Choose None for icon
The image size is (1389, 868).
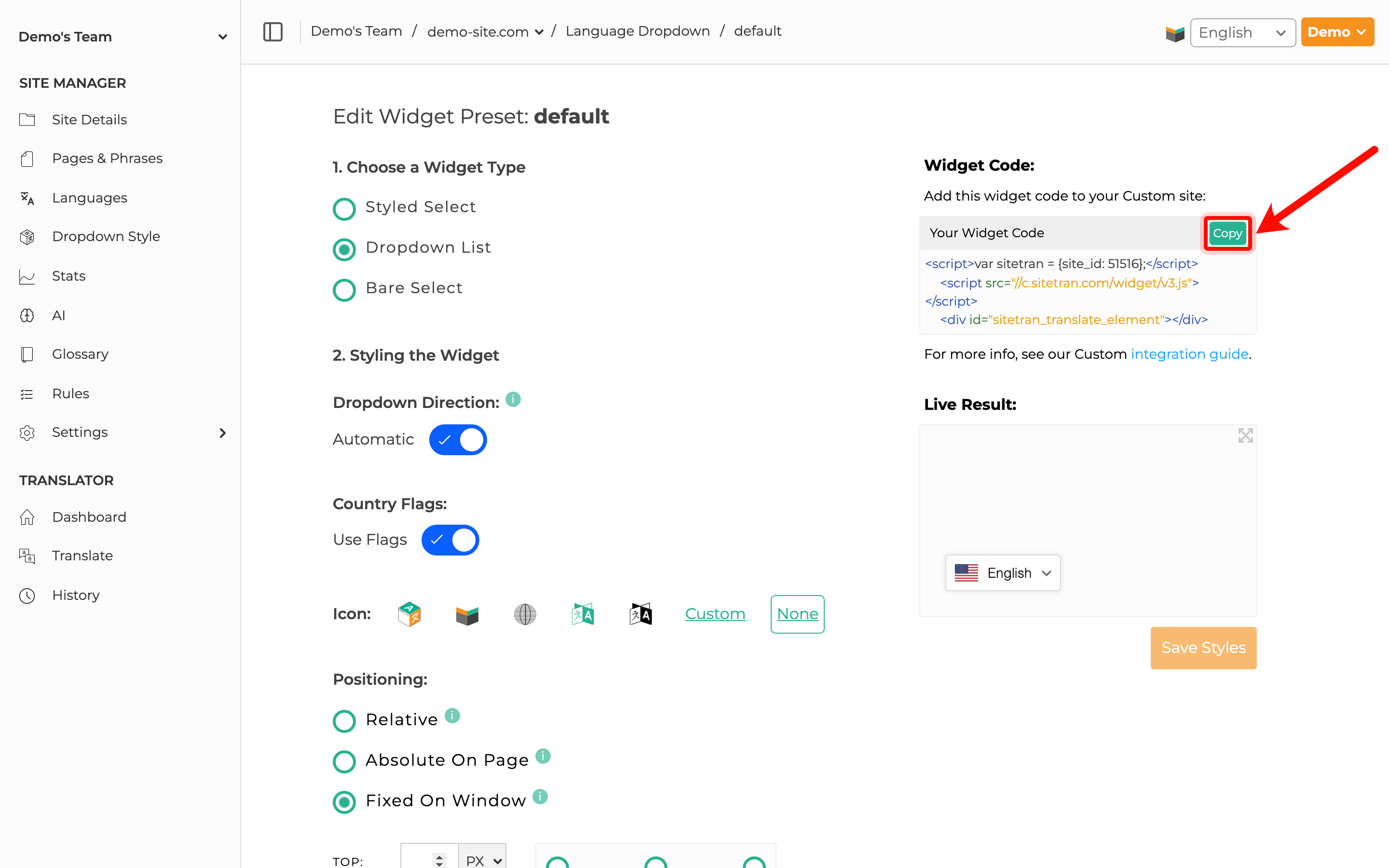[797, 614]
